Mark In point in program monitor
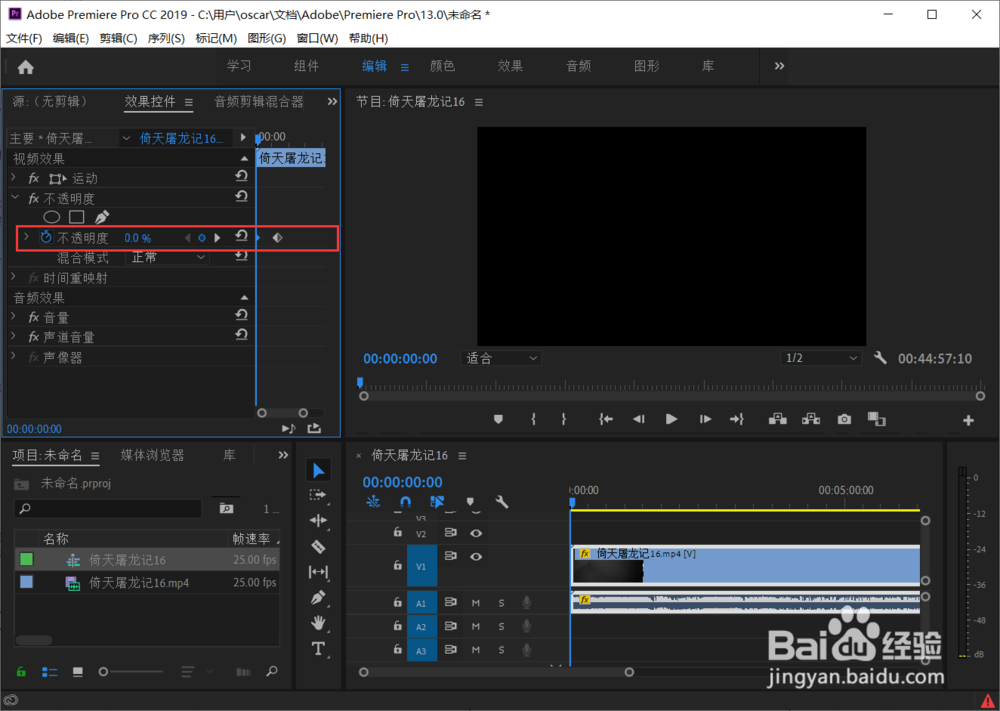The height and width of the screenshot is (711, 1000). click(533, 419)
